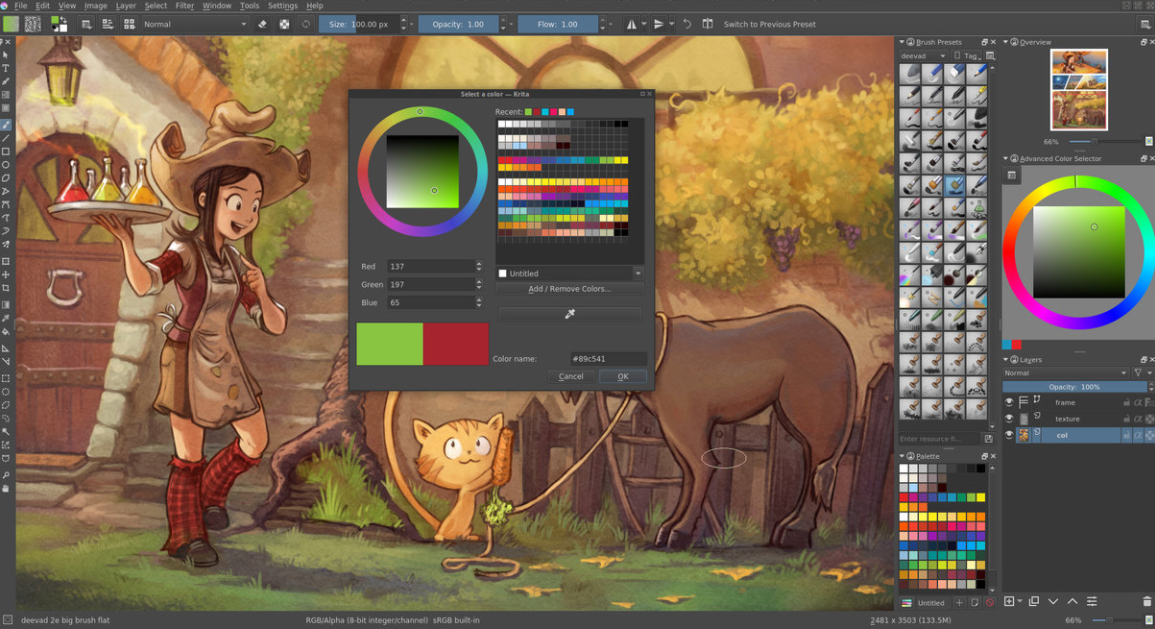Click Add / Remove Colors button

click(x=569, y=289)
